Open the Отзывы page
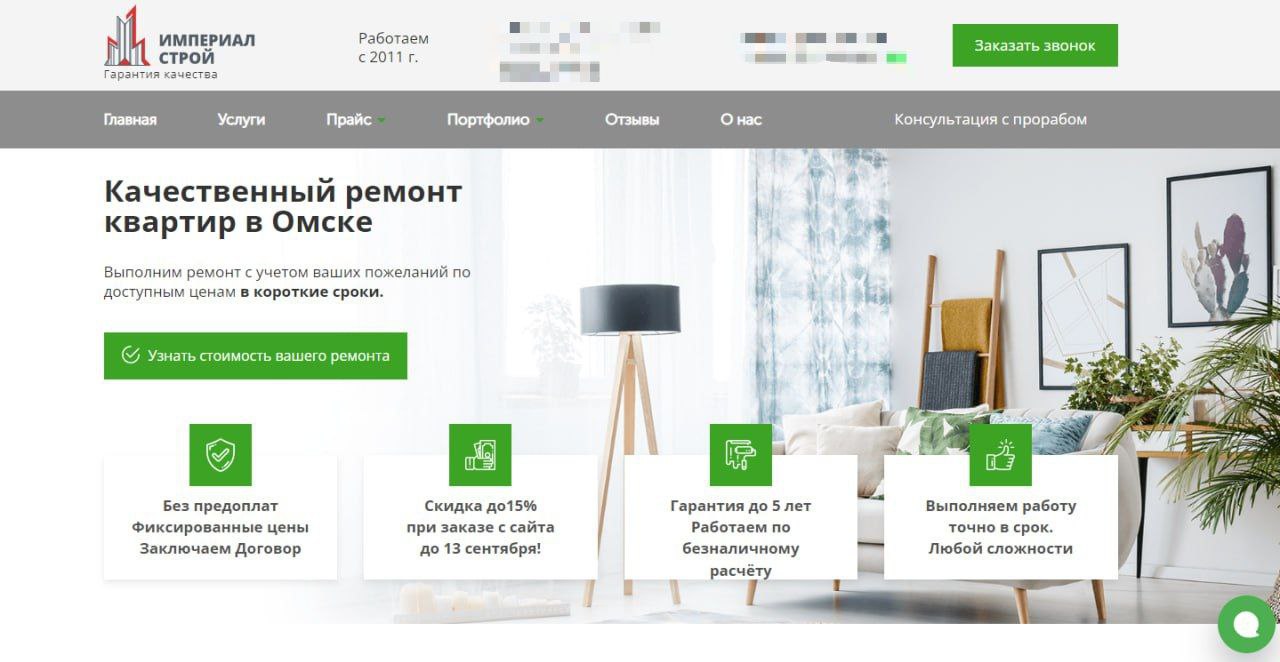 tap(632, 120)
